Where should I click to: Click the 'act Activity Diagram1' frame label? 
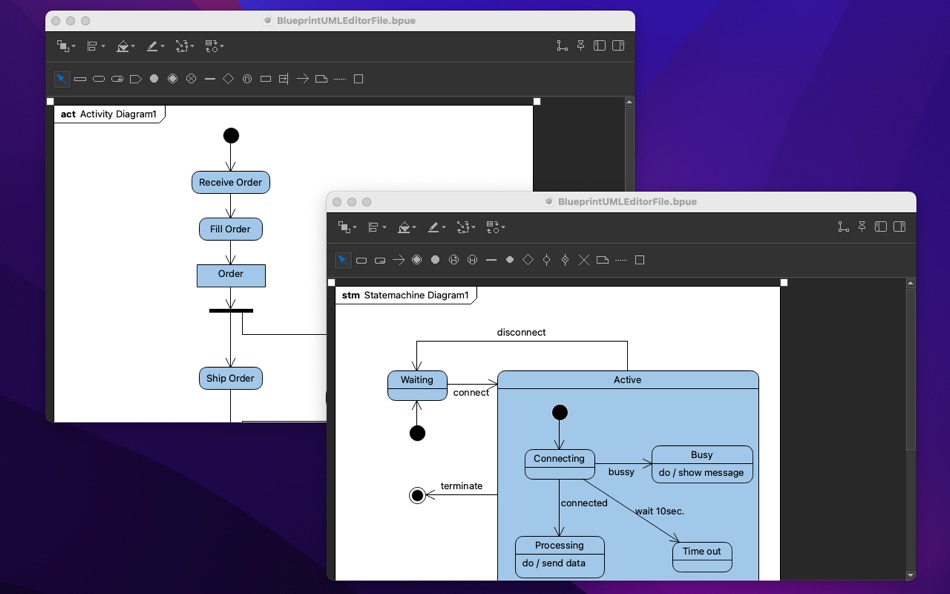click(x=109, y=114)
